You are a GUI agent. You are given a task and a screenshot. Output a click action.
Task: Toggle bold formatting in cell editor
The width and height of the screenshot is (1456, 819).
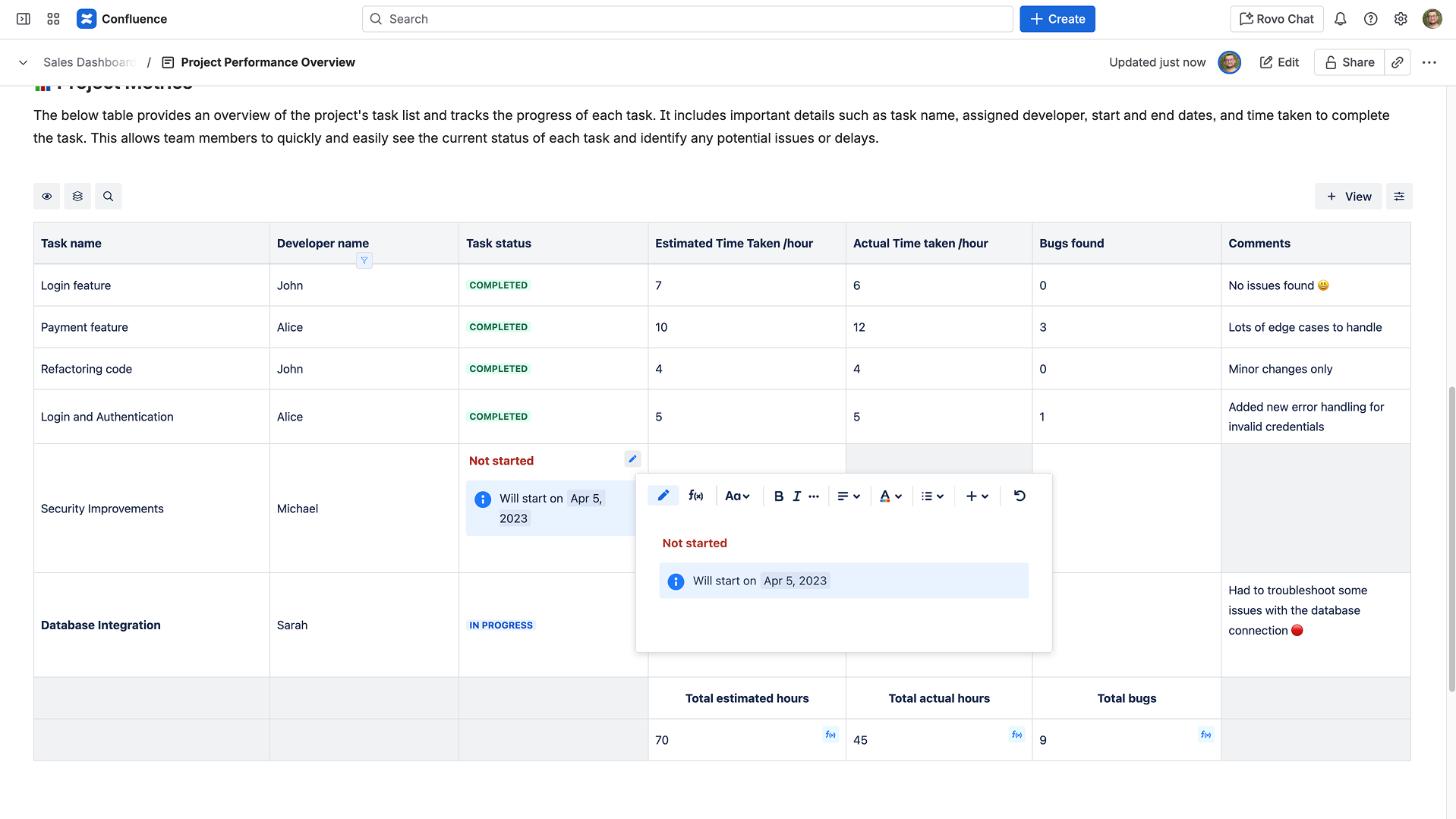778,496
